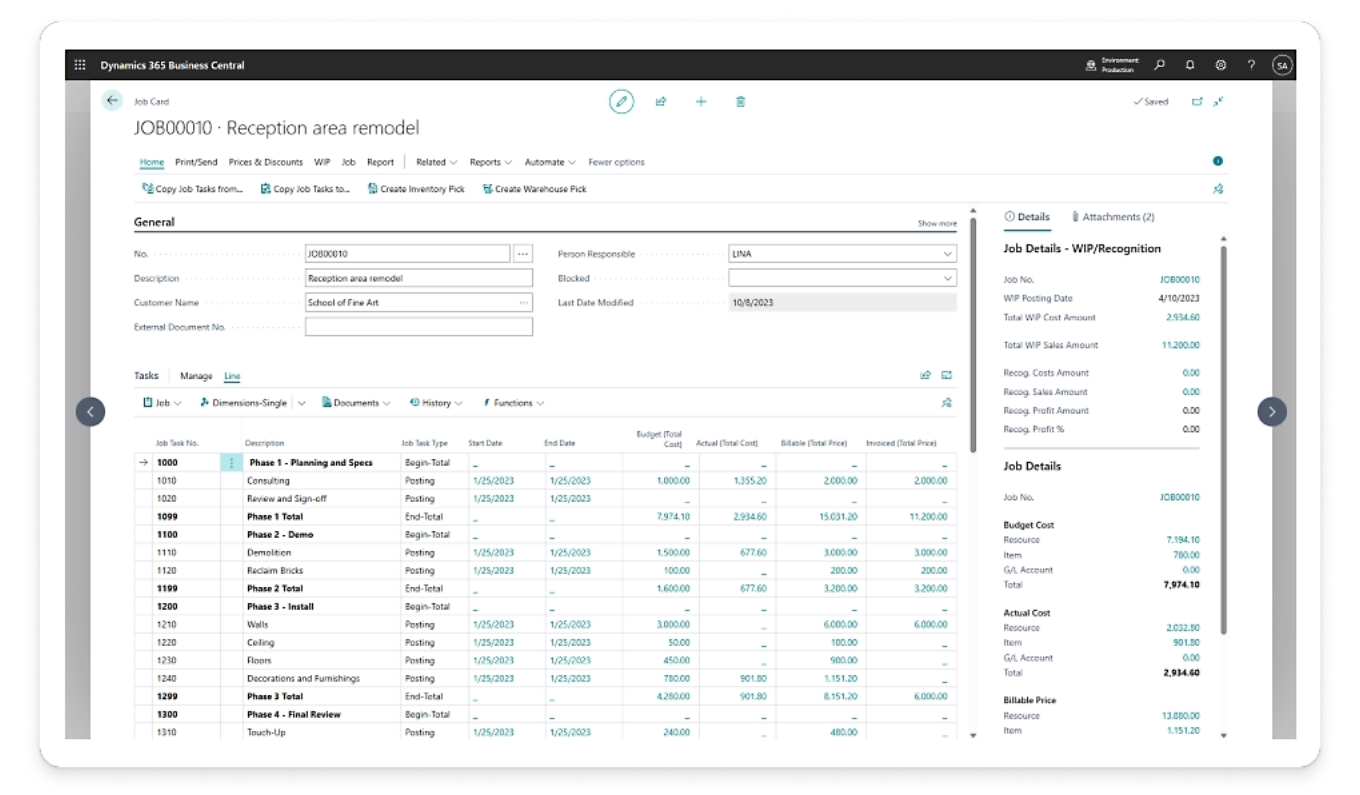Open the Prices & Discounts menu
The width and height of the screenshot is (1360, 795).
(265, 162)
